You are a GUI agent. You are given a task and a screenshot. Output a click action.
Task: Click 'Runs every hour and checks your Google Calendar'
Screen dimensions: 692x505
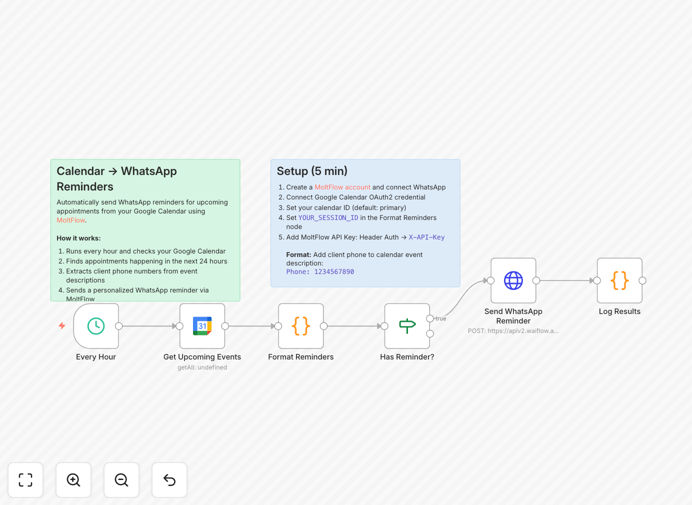pos(146,251)
